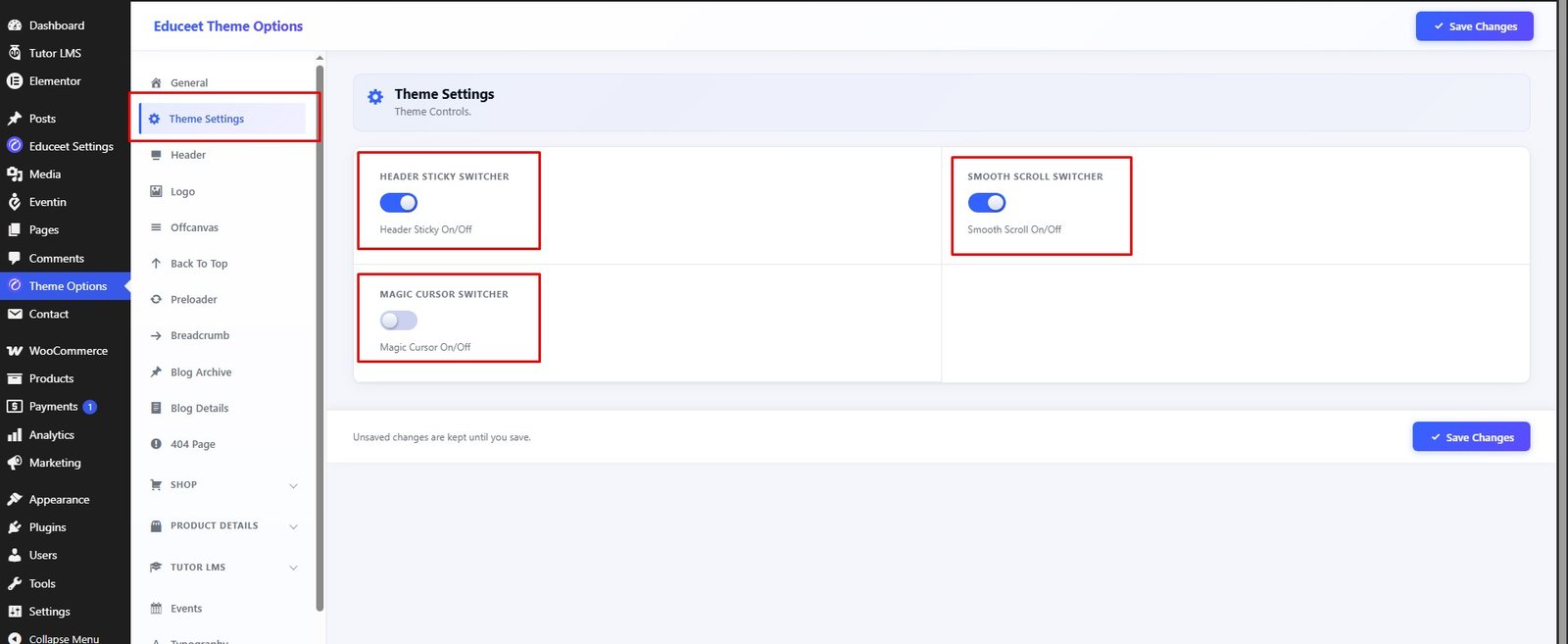Turn off the Smooth Scroll switcher
The image size is (1568, 644).
[x=987, y=203]
